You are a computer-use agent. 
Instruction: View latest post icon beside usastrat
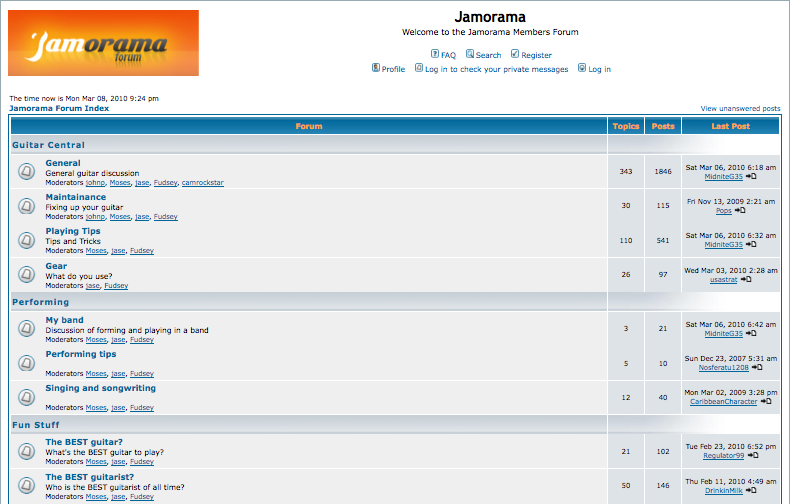746,279
